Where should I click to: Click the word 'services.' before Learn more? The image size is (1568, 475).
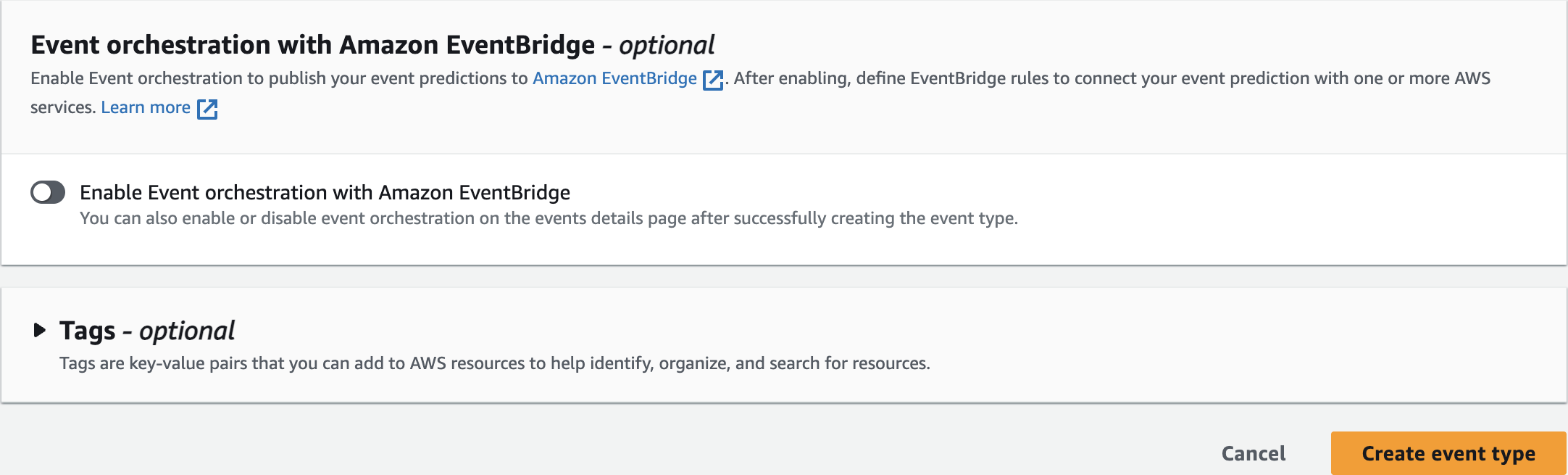coord(62,107)
